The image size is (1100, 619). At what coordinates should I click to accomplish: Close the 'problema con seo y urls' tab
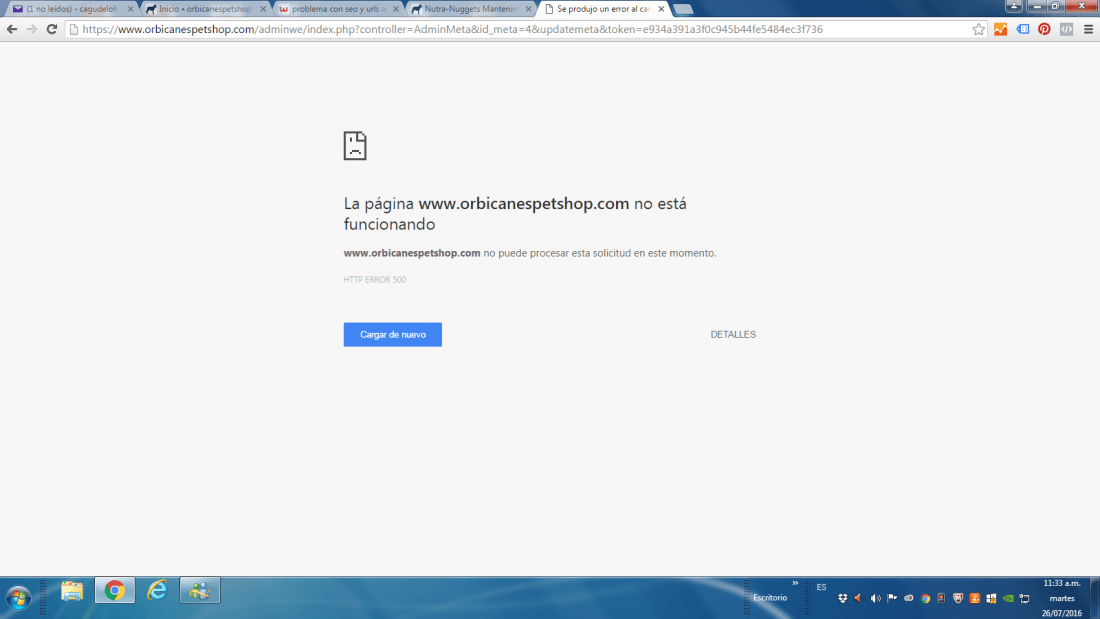[x=396, y=9]
